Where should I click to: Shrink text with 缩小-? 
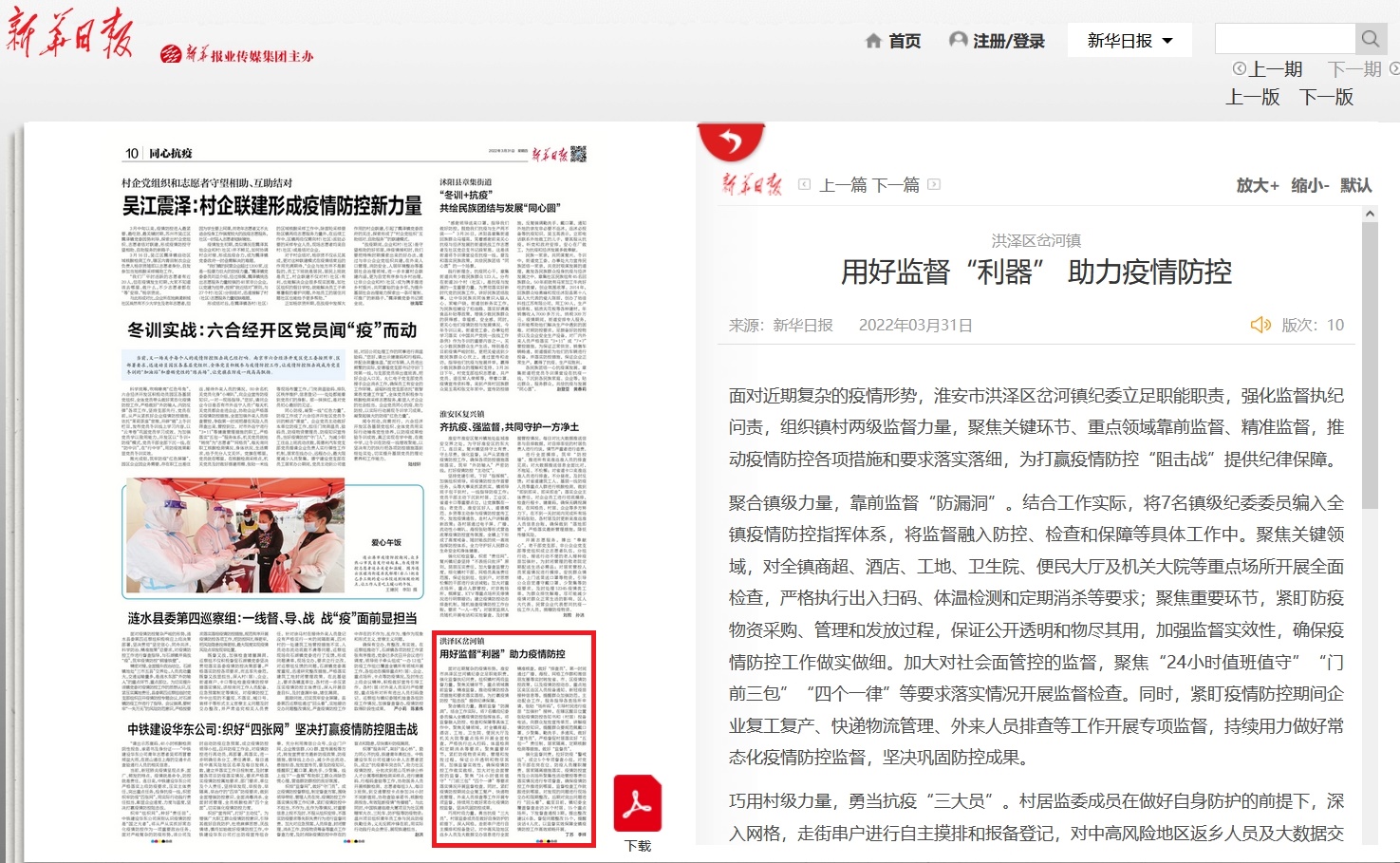pos(1310,185)
